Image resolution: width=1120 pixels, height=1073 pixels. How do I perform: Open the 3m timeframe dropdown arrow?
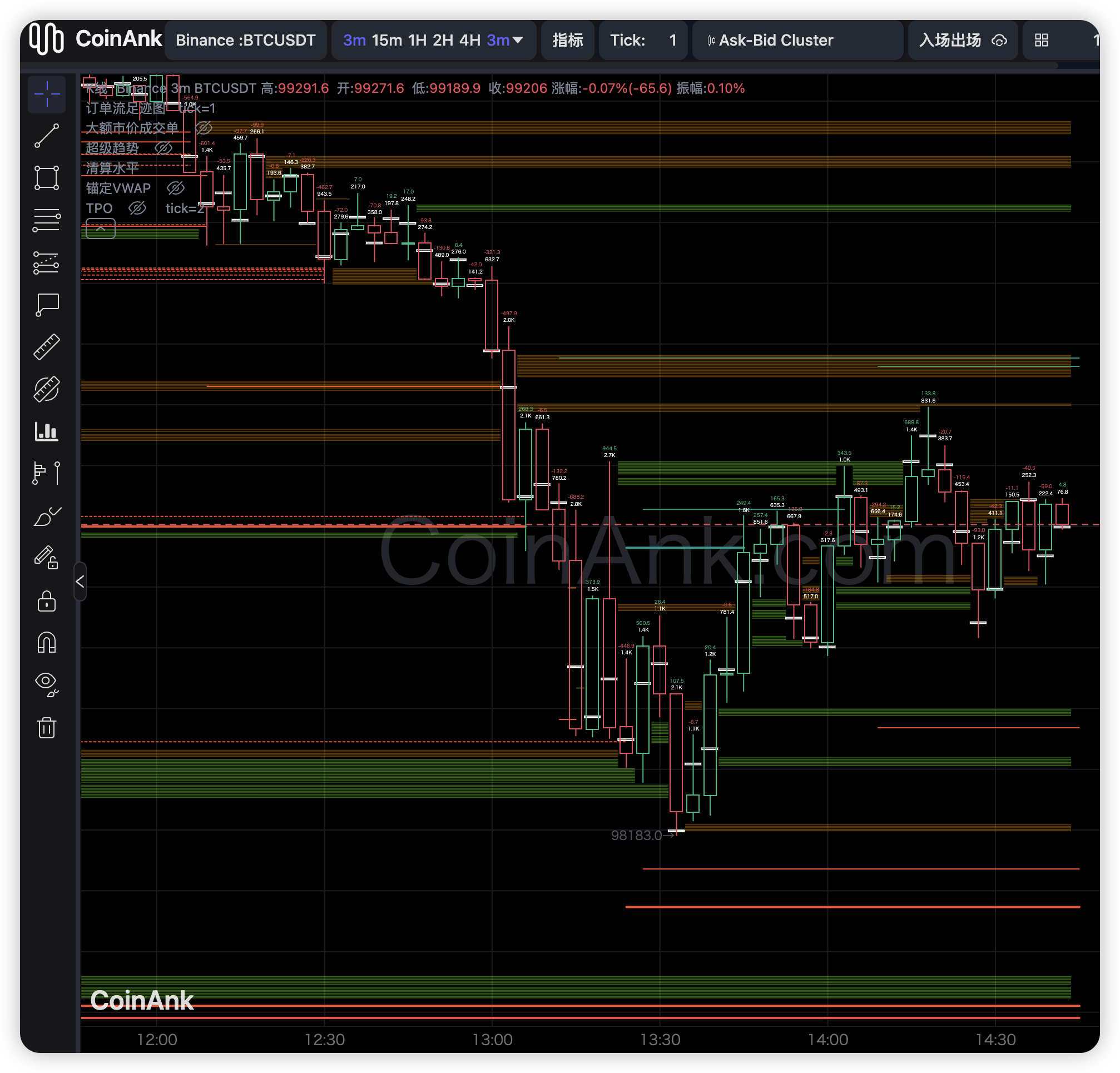[x=518, y=40]
